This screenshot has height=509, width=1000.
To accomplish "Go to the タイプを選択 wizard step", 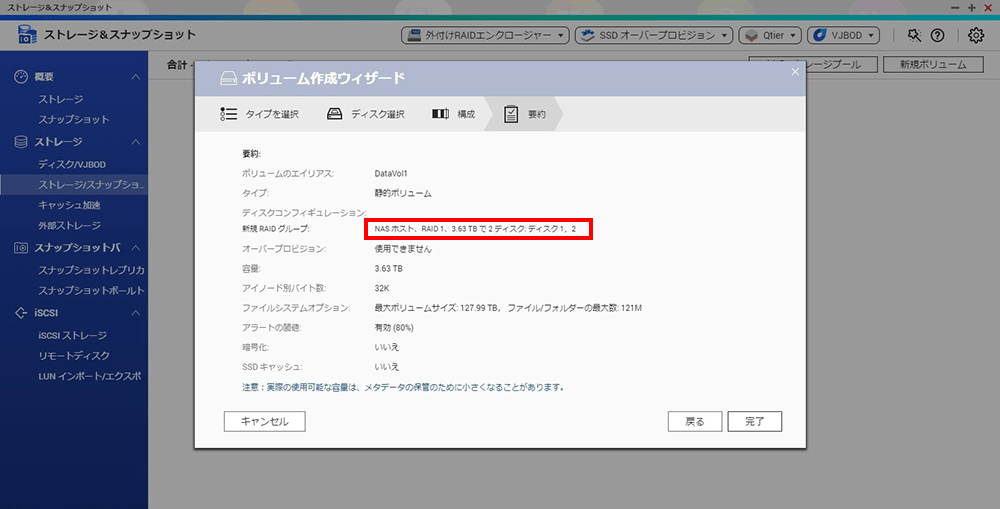I will pyautogui.click(x=260, y=114).
